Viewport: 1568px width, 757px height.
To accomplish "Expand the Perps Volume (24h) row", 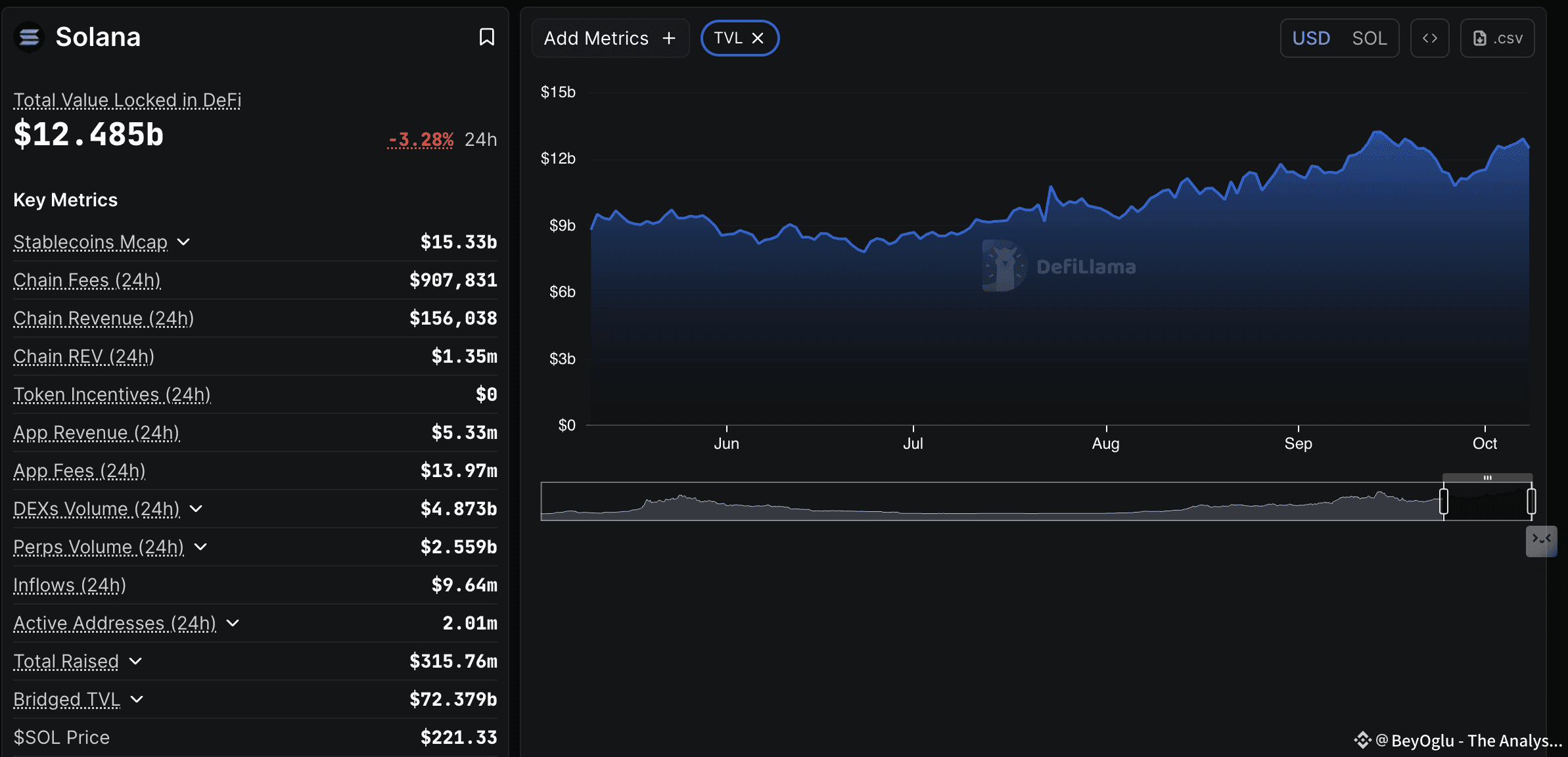I will coord(201,547).
